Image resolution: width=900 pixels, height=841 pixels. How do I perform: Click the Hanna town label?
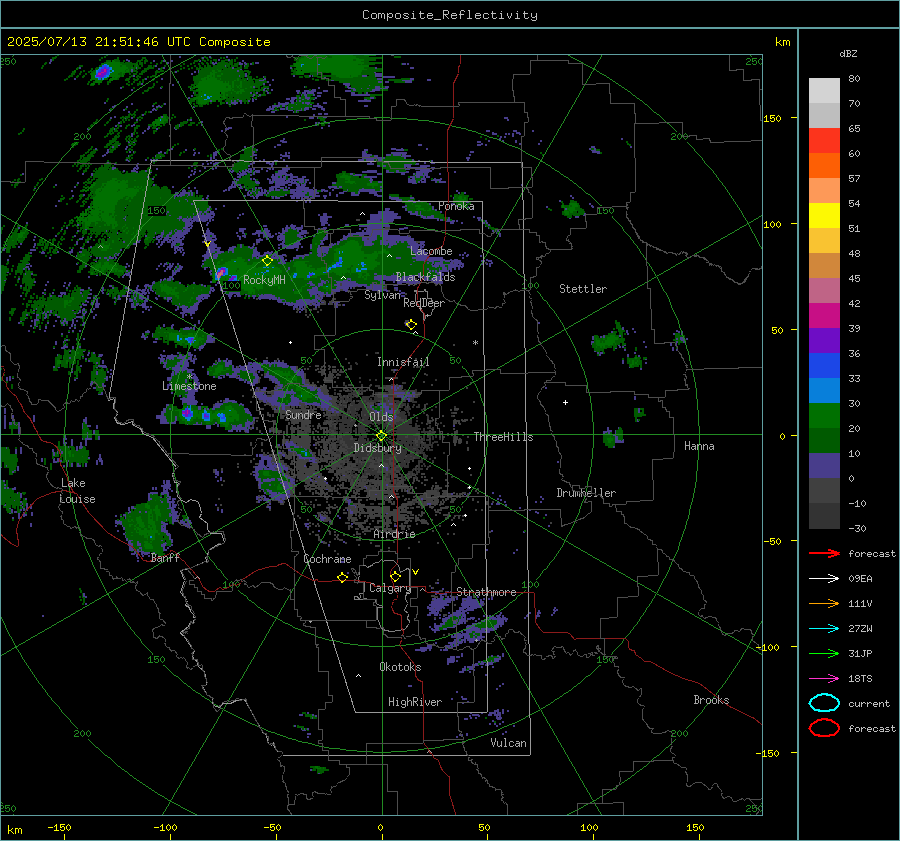click(699, 446)
